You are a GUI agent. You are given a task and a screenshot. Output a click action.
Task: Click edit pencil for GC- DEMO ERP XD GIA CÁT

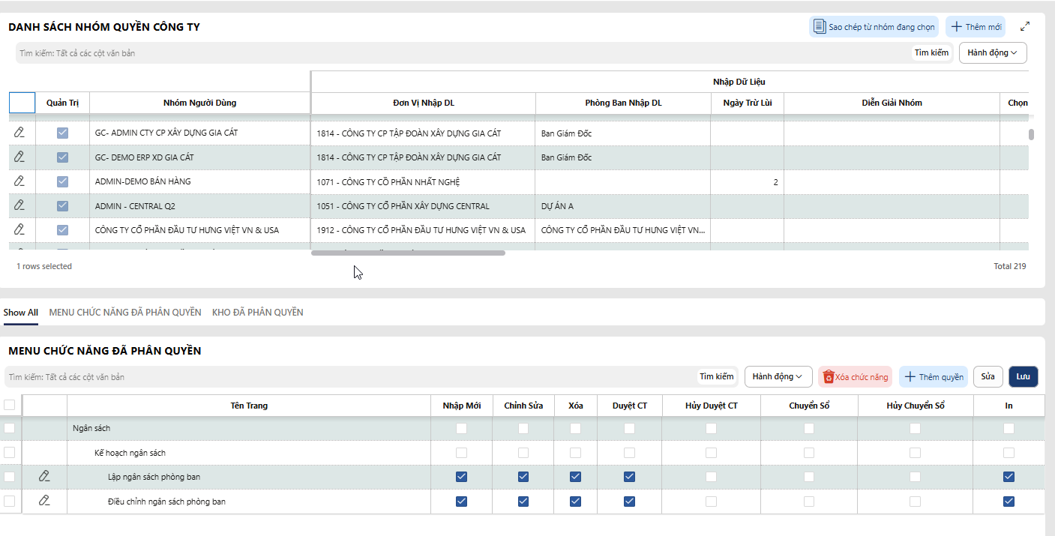[x=20, y=157]
